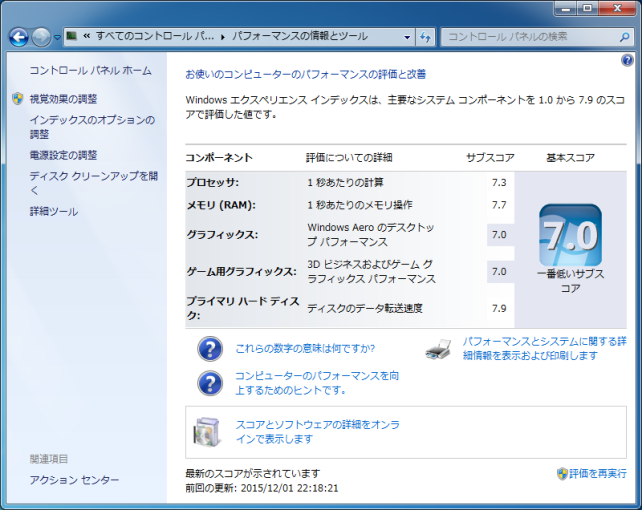Screen dimensions: 642x510
Task: Click the サブスコア column header
Action: pyautogui.click(x=491, y=158)
